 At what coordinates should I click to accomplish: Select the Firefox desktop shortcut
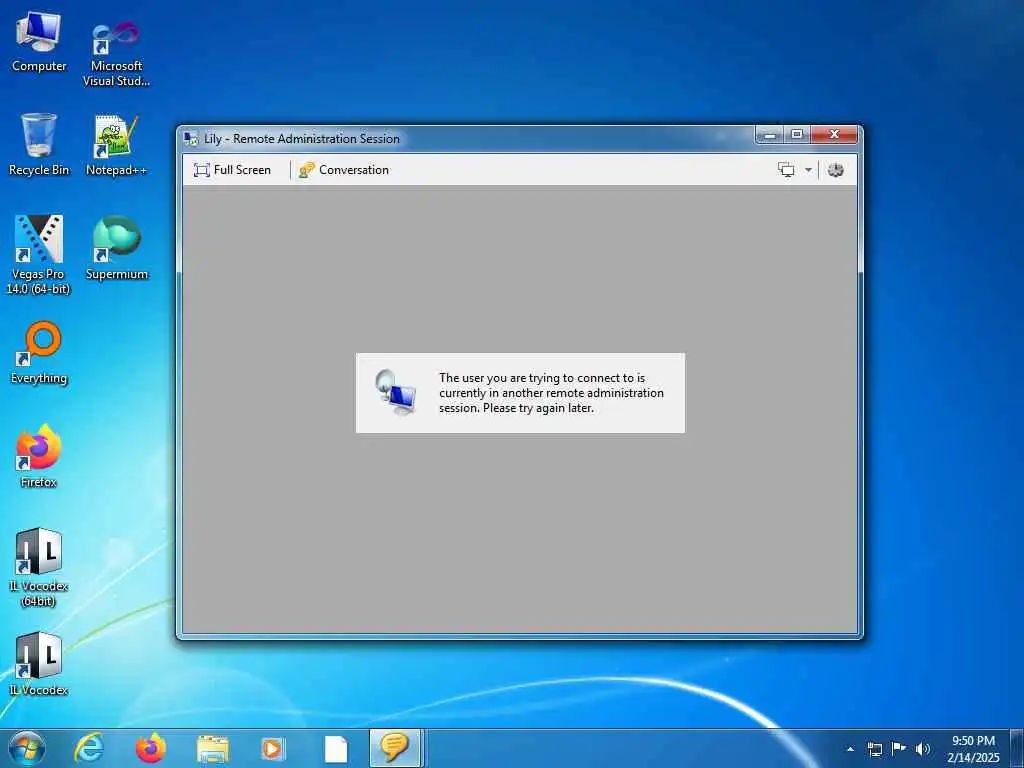39,456
